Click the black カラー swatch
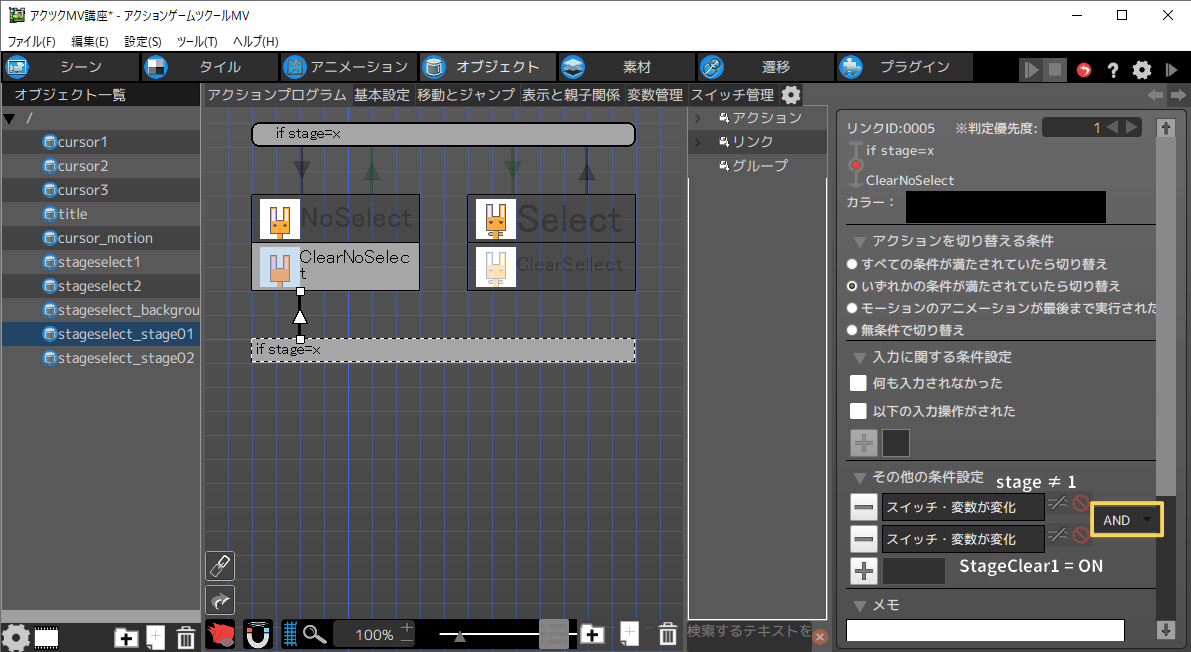The image size is (1191, 652). coord(1005,206)
